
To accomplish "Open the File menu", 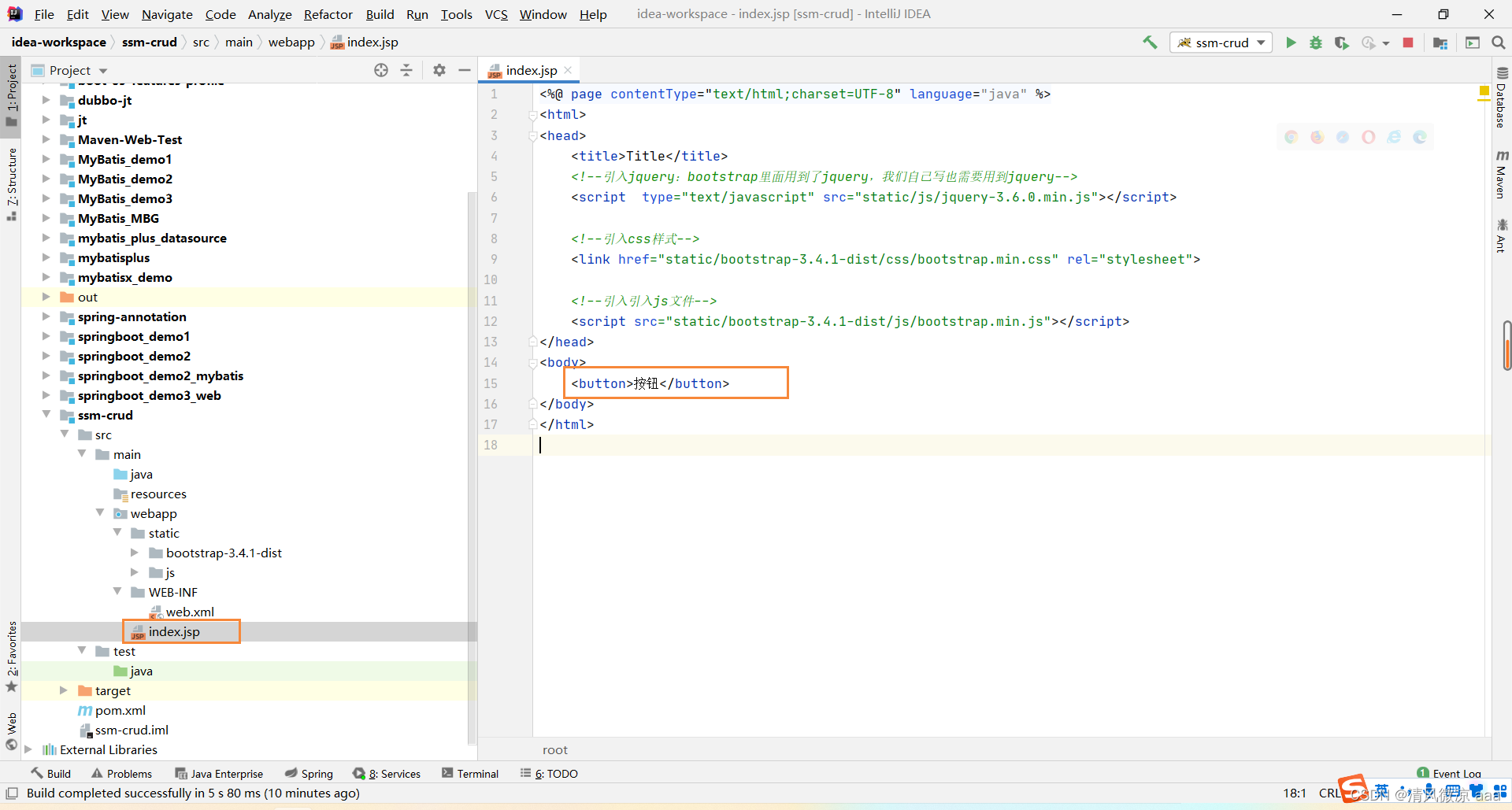I will 44,14.
